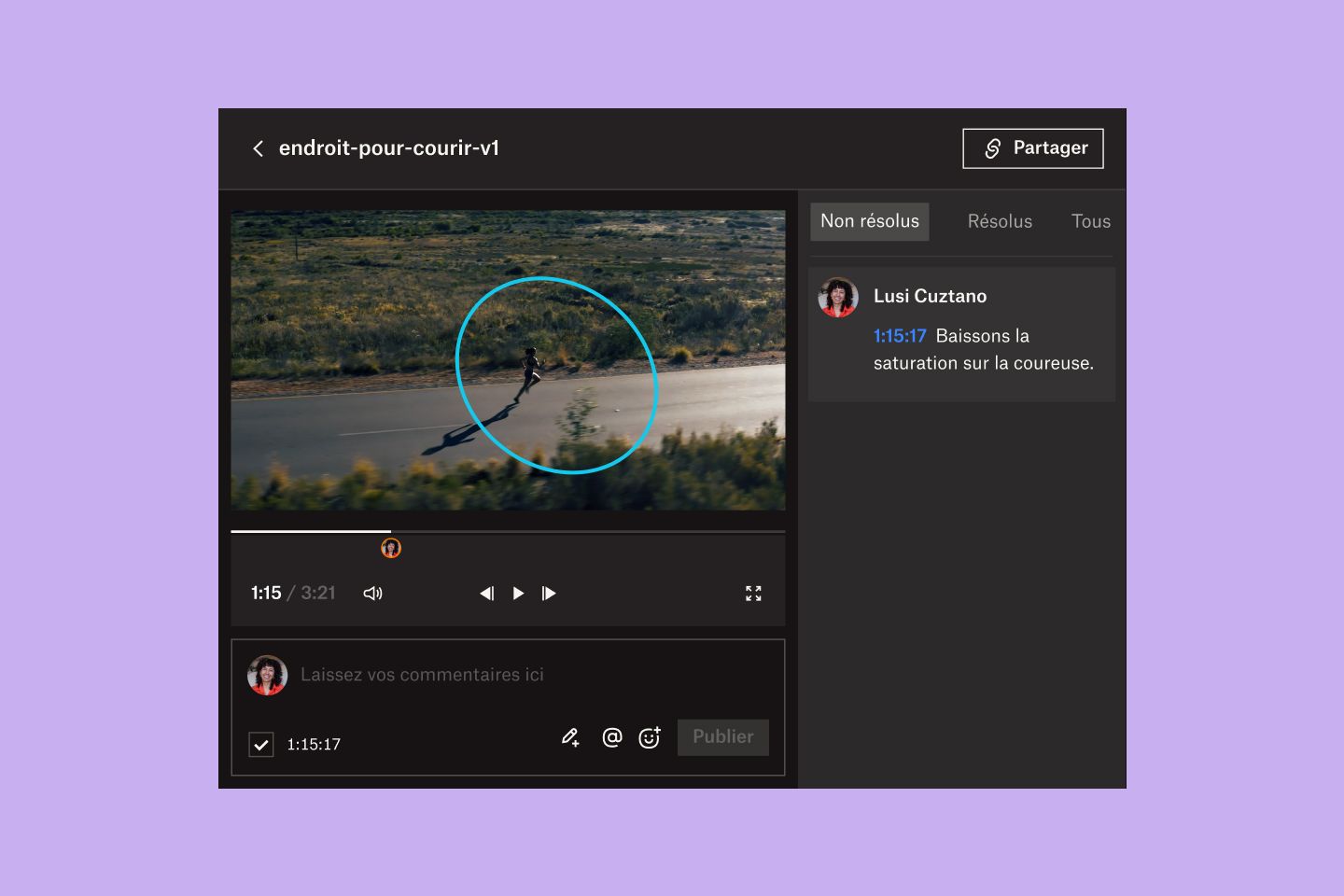Click the Publier button
Screen dimensions: 1344x896
pos(722,737)
